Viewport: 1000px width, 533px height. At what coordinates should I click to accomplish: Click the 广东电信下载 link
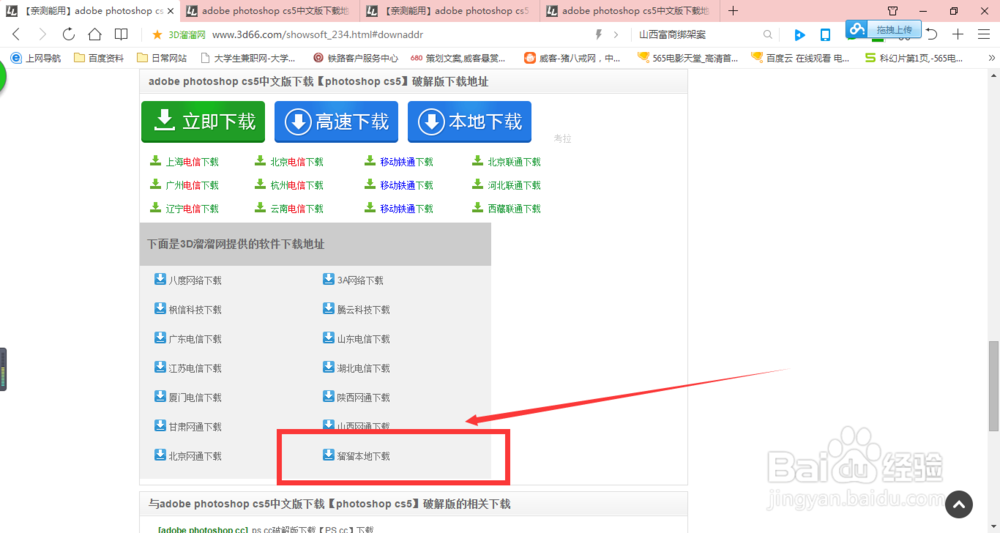[195, 339]
